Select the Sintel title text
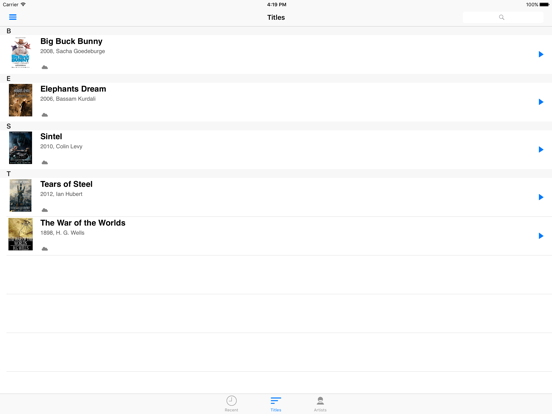The width and height of the screenshot is (552, 414). coord(51,136)
